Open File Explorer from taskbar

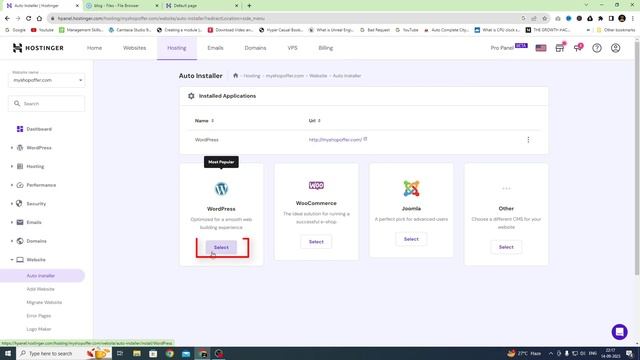137,353
